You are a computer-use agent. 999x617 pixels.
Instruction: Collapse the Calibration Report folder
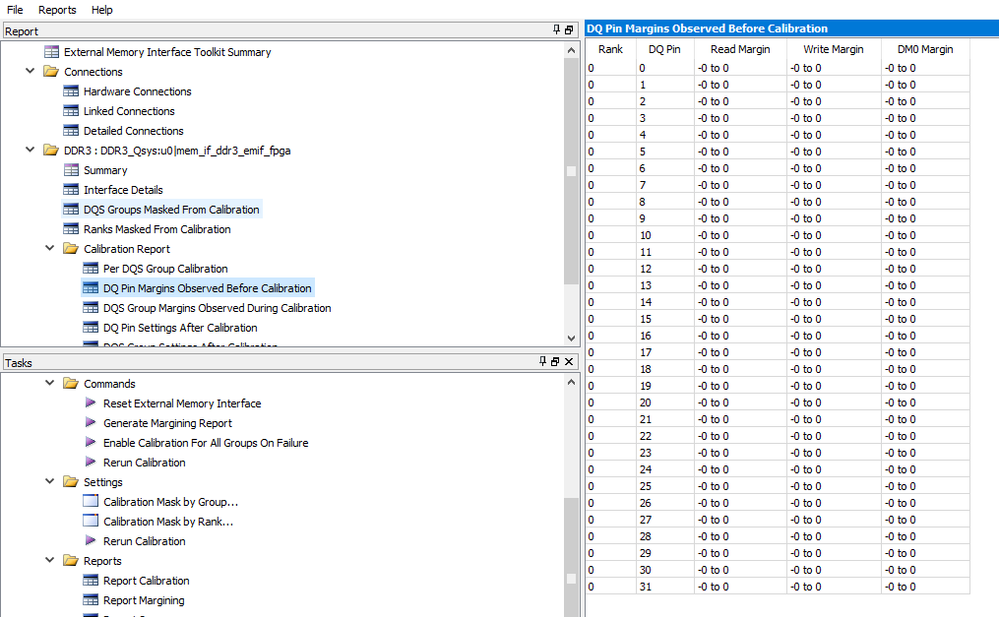[51, 249]
